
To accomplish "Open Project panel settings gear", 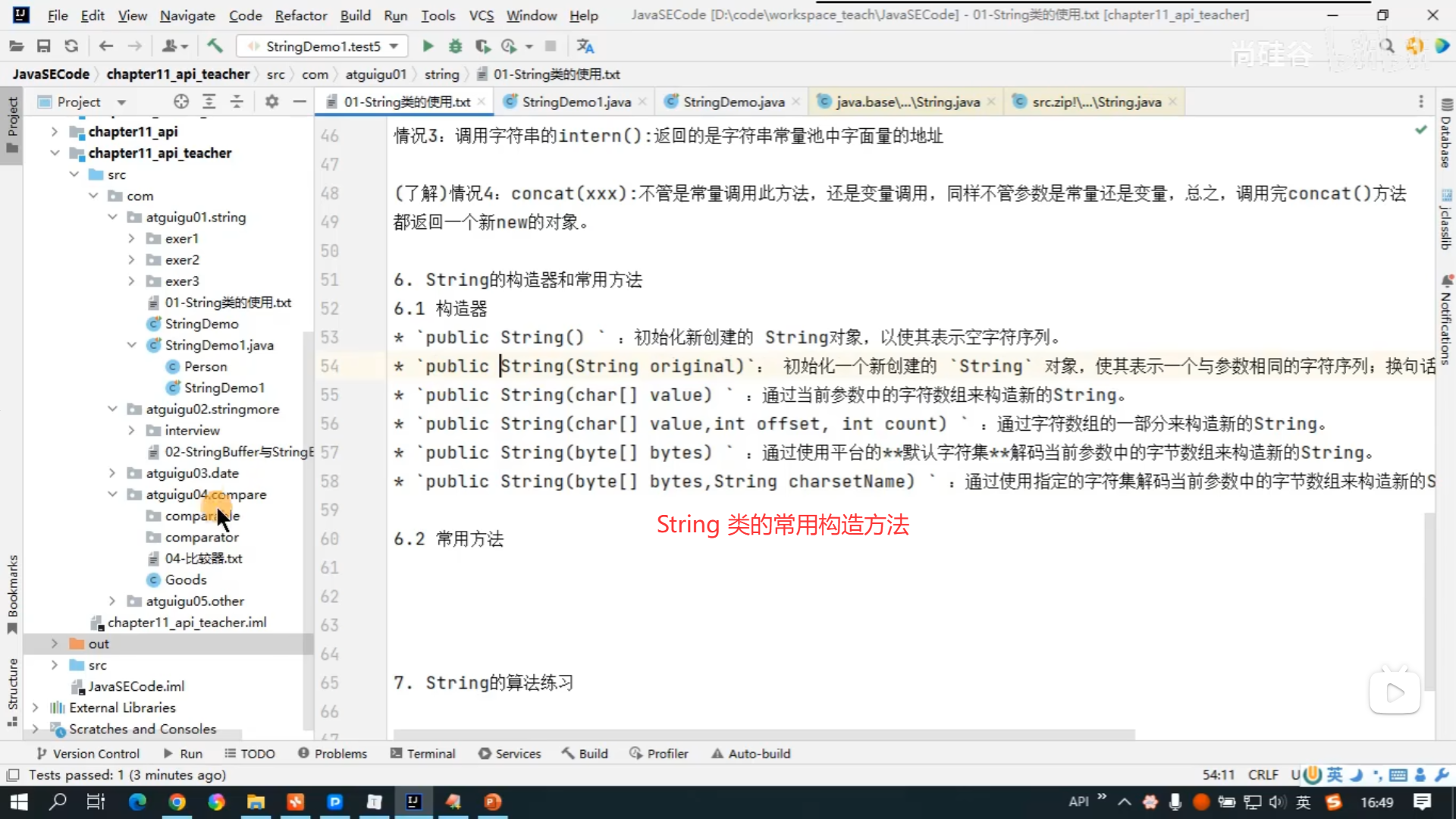I will (271, 102).
